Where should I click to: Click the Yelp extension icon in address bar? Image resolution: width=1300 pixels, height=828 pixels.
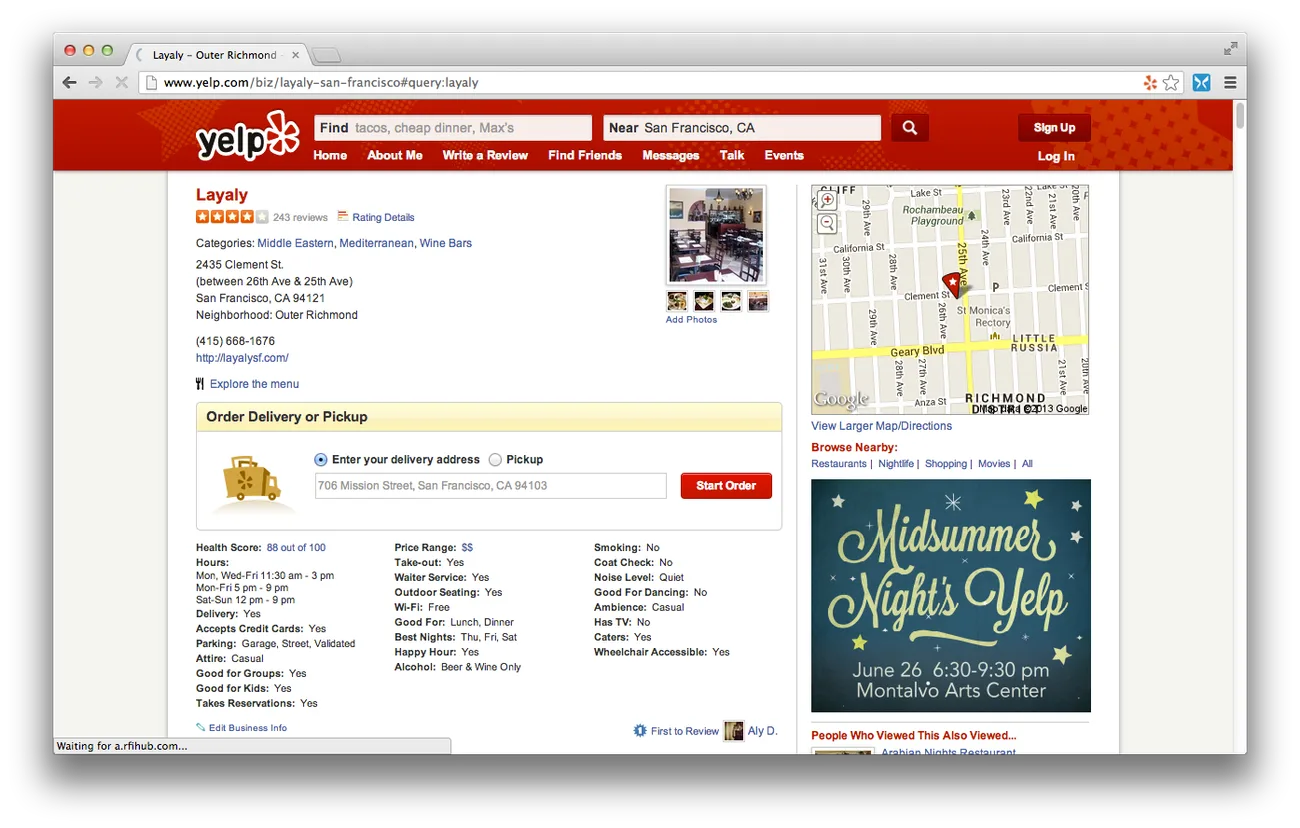pos(1150,83)
